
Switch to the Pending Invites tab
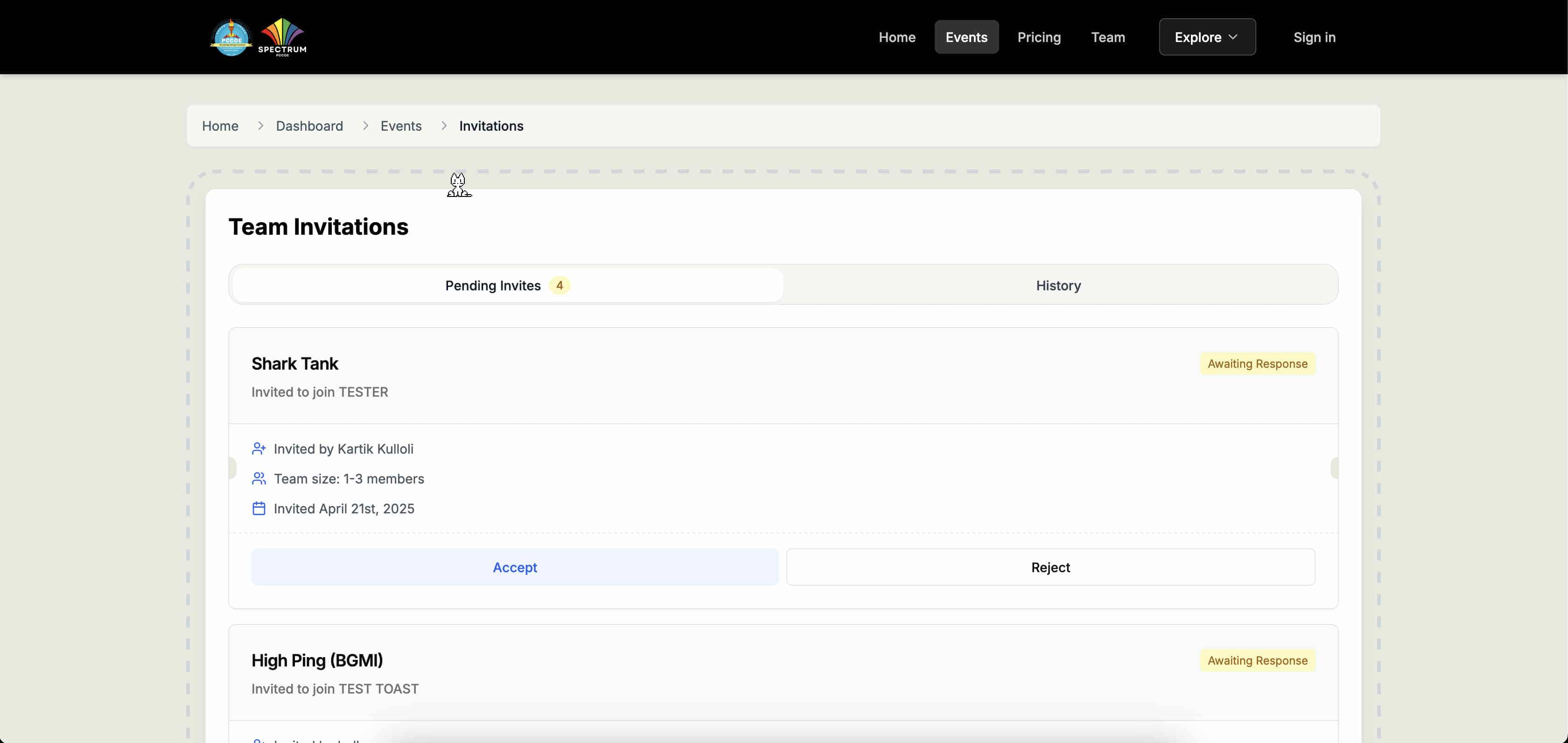(x=507, y=286)
